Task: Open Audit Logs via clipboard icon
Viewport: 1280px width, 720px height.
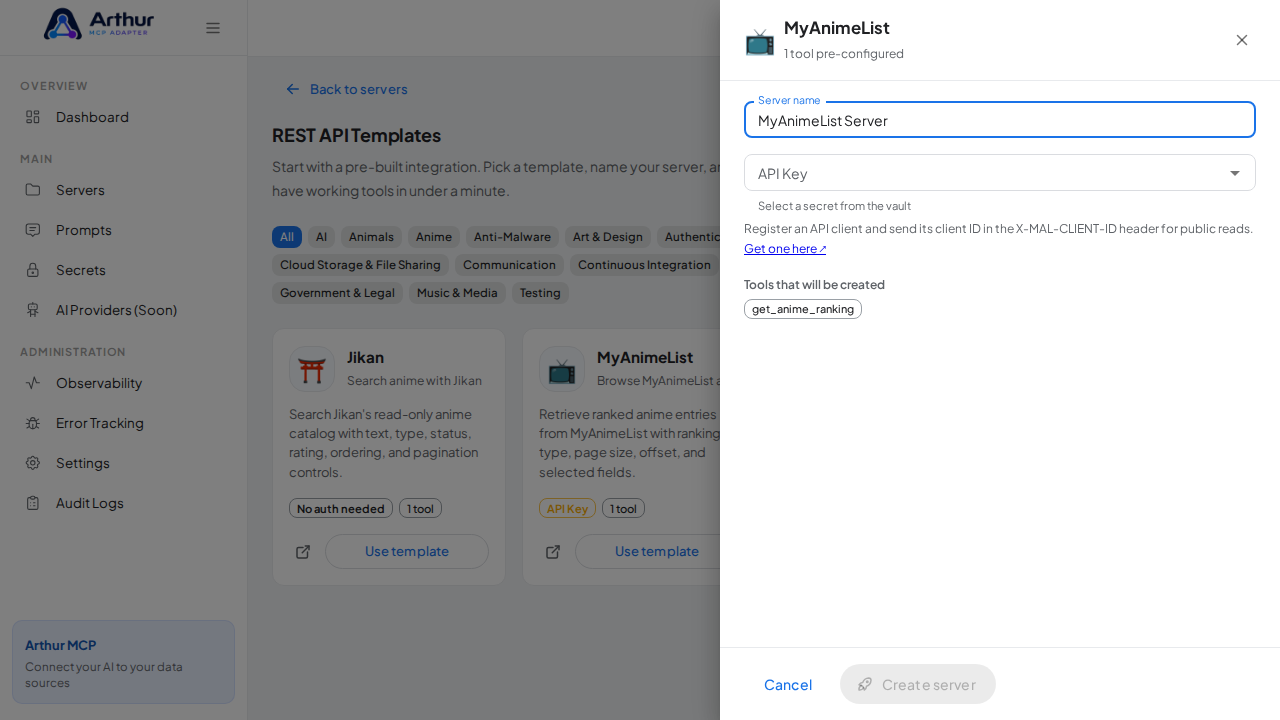Action: tap(33, 503)
